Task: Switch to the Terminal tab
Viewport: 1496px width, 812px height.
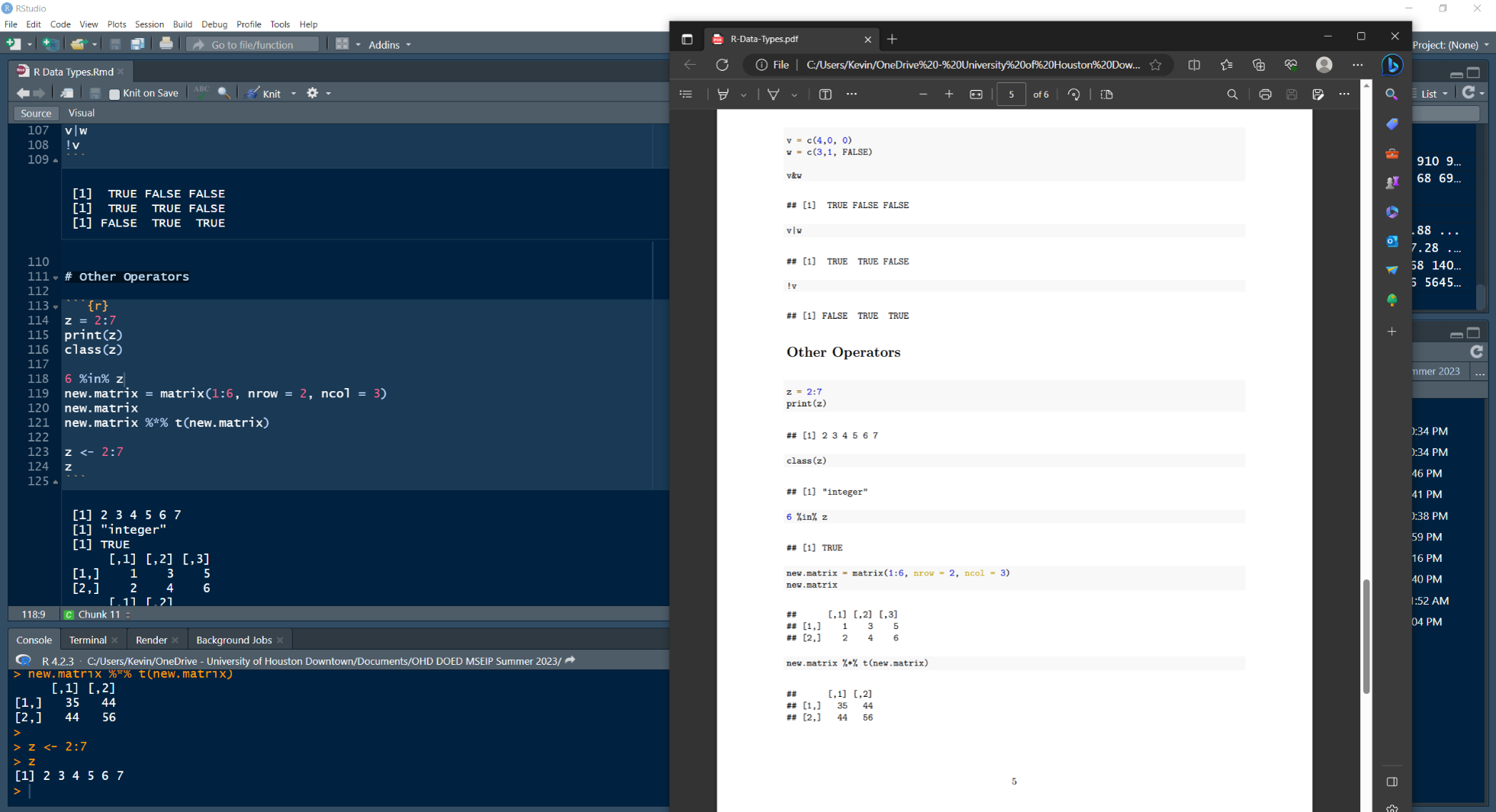Action: pos(88,640)
